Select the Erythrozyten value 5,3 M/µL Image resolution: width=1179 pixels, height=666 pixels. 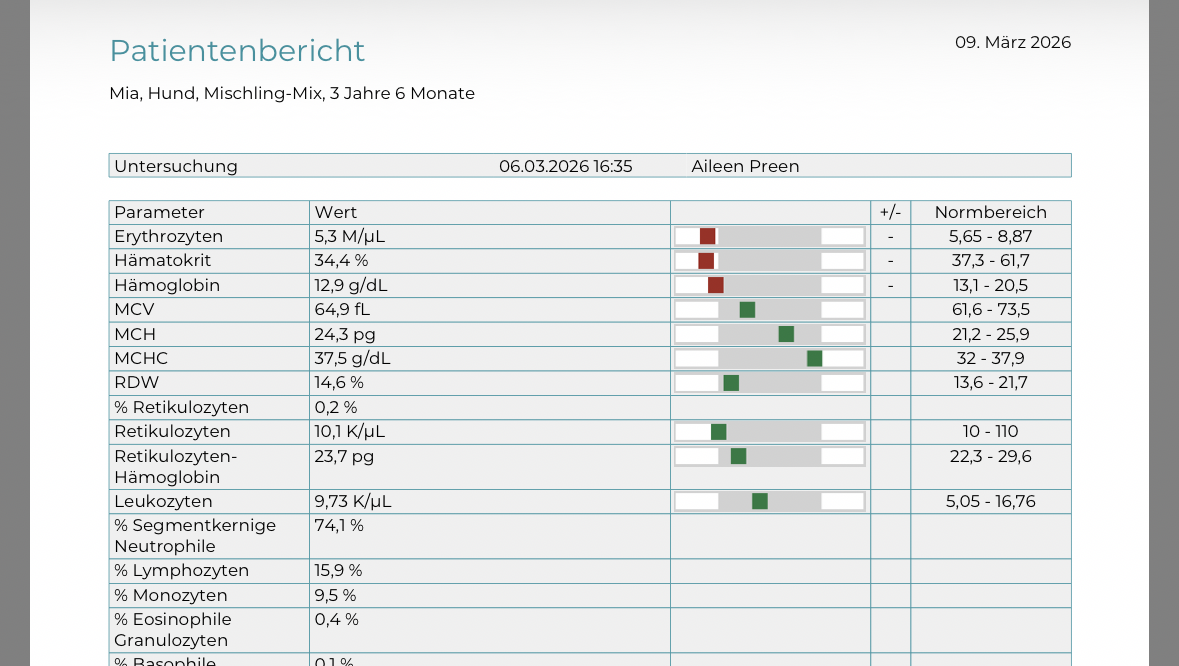click(x=349, y=237)
